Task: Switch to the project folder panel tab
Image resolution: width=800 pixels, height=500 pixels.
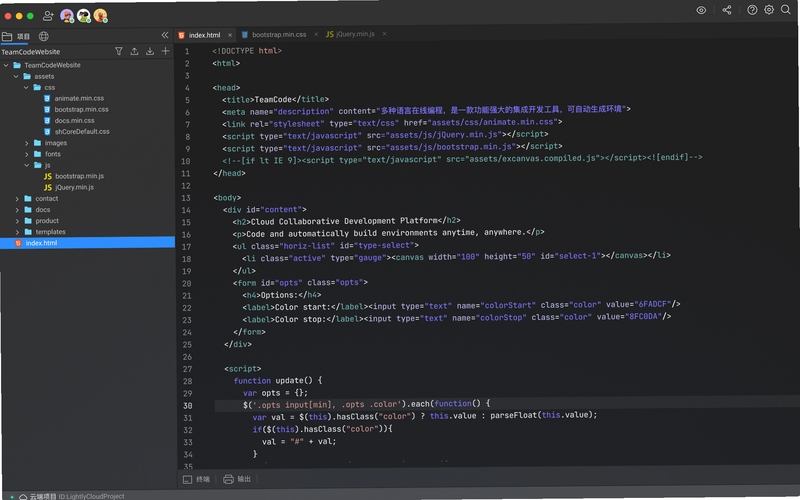Action: point(16,36)
